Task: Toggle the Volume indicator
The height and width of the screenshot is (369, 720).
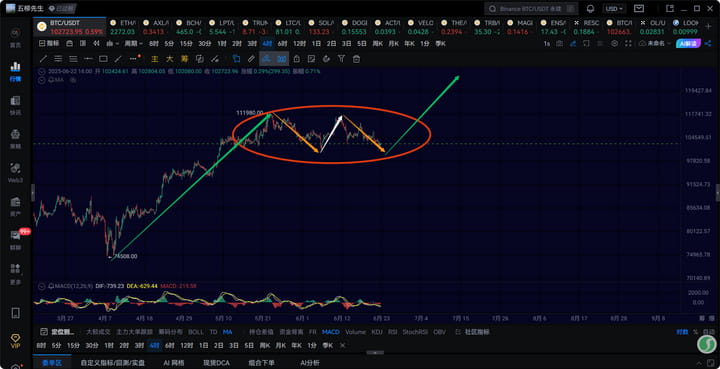Action: pyautogui.click(x=355, y=332)
